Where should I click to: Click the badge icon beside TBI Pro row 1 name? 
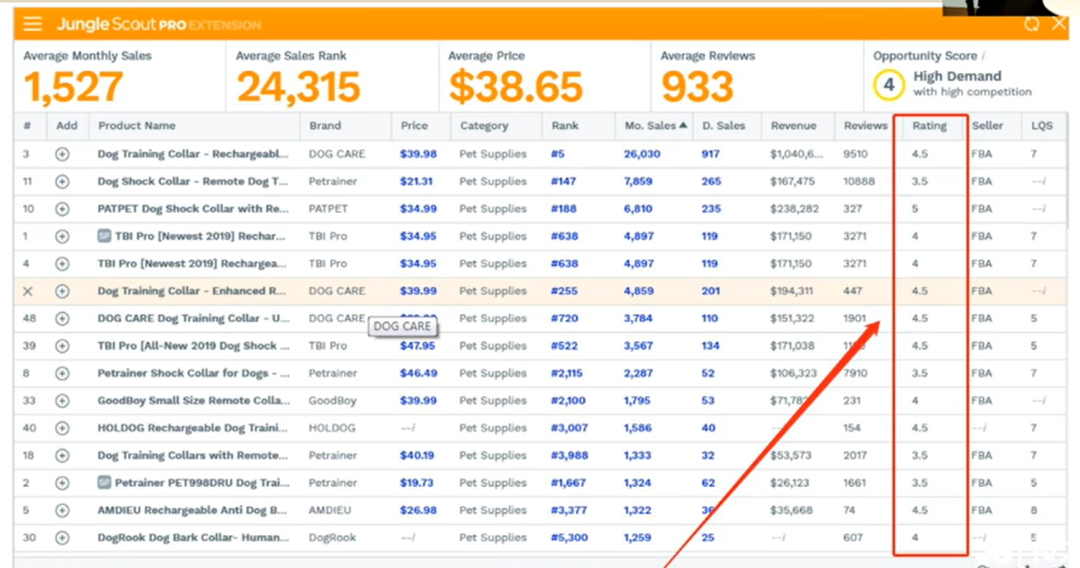pyautogui.click(x=104, y=236)
